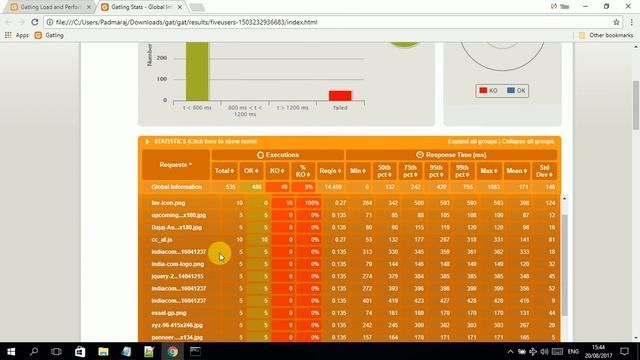Sort by the Std Dev column header

click(x=544, y=171)
